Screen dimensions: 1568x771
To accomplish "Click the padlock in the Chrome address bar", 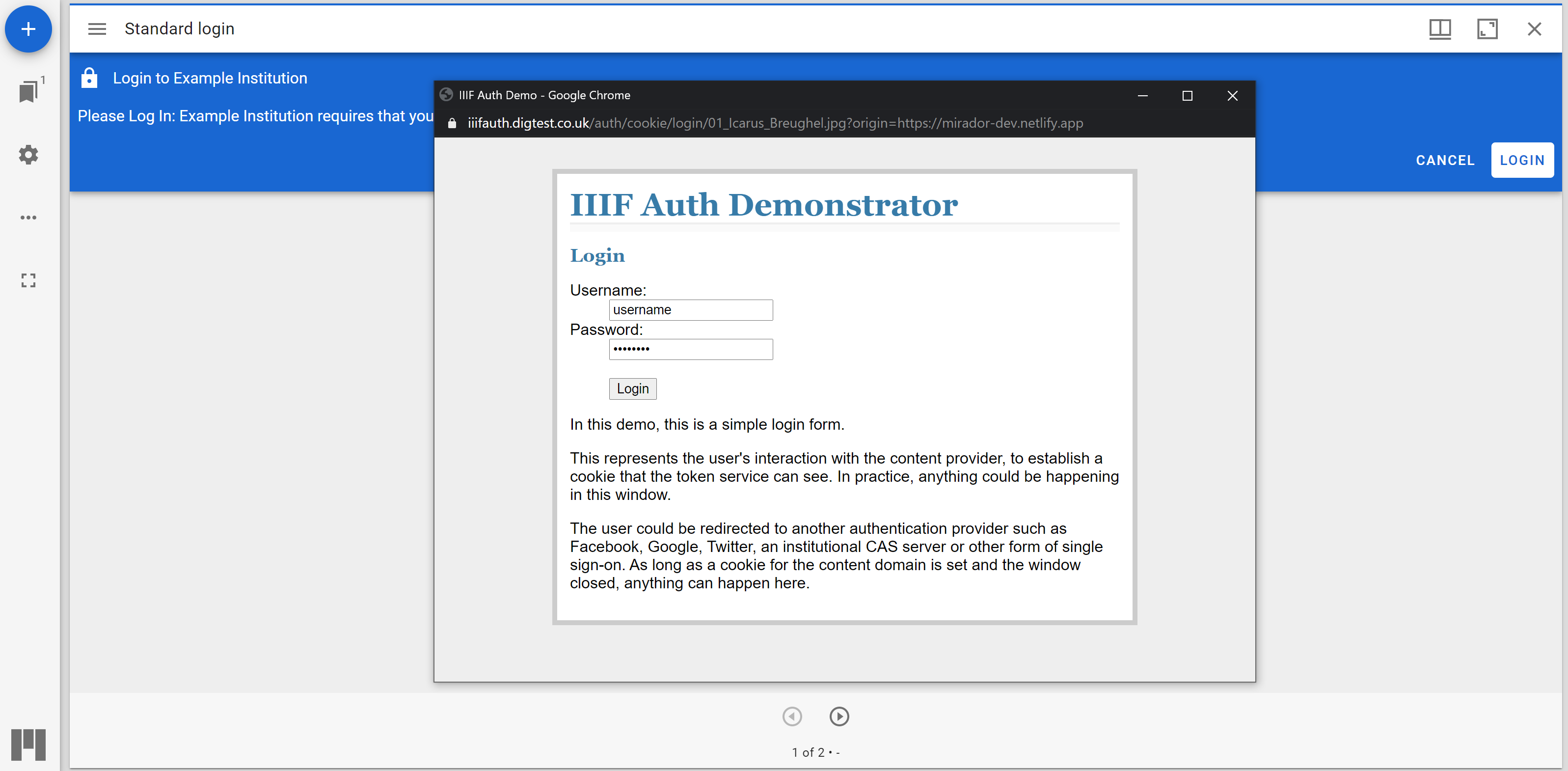I will [x=452, y=122].
